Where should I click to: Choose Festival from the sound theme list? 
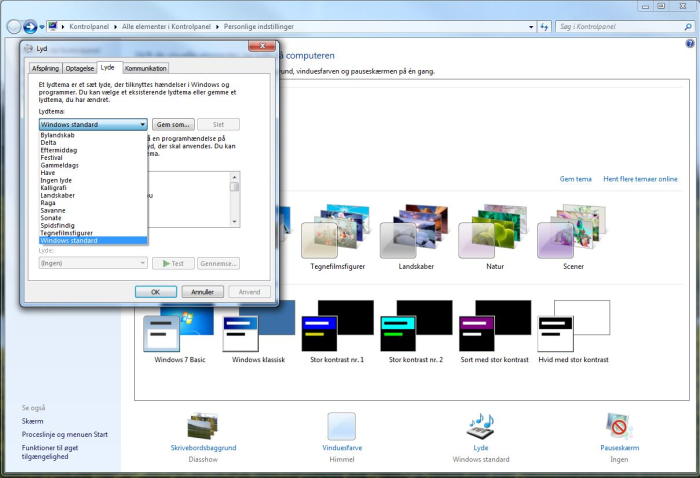52,157
